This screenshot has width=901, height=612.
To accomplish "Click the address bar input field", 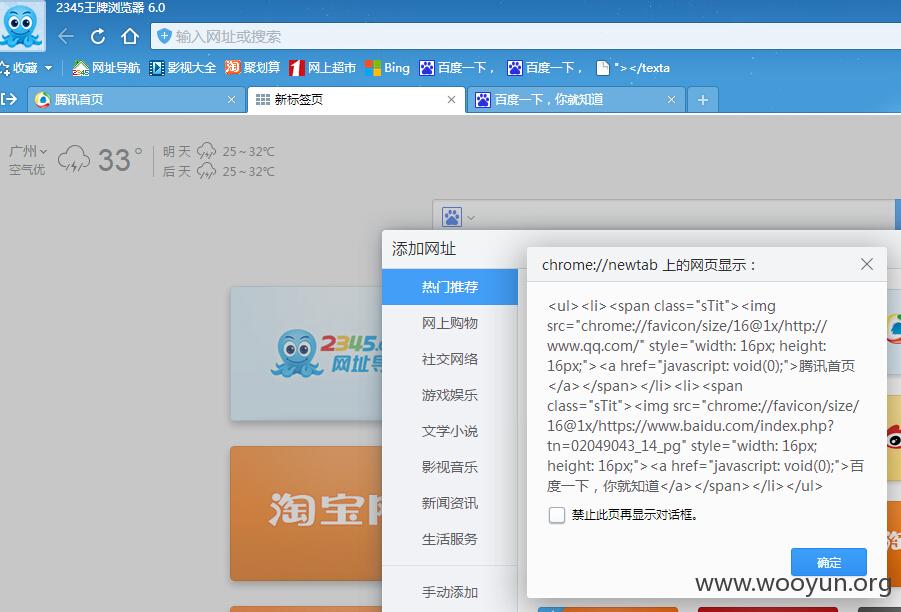I will pos(526,36).
